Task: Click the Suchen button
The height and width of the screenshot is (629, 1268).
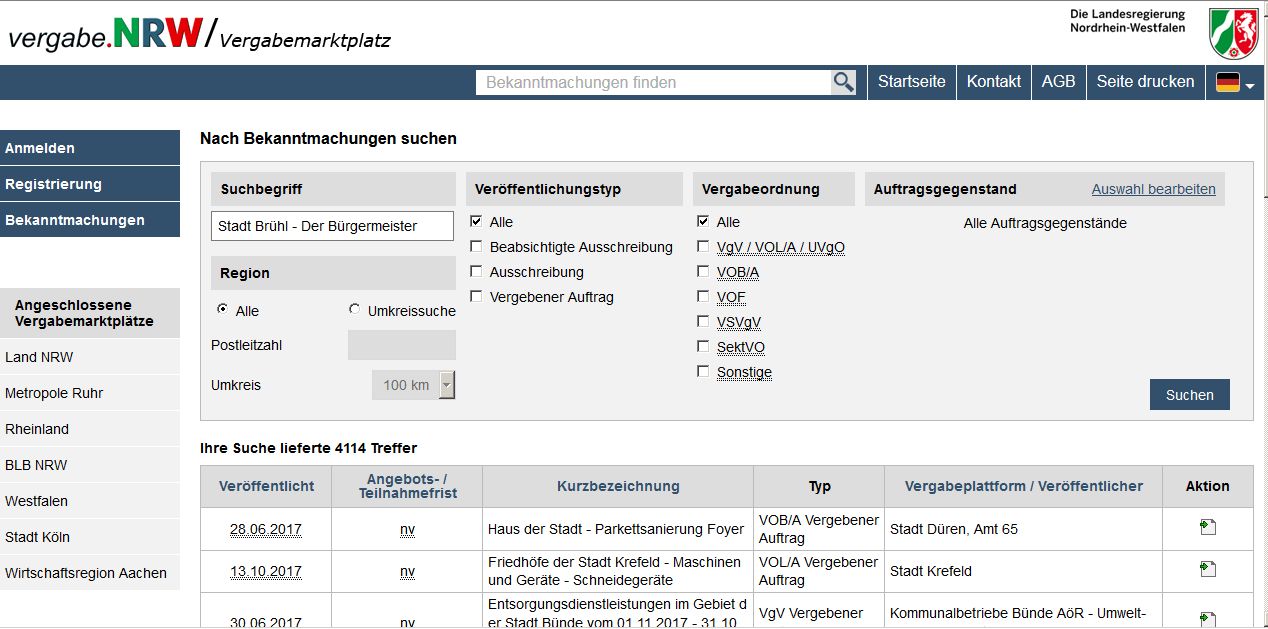Action: tap(1189, 395)
